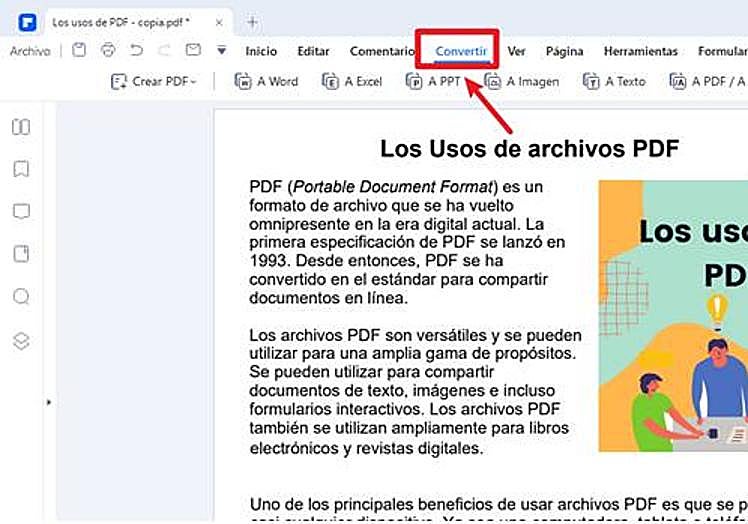Click the email envelope icon

point(193,51)
